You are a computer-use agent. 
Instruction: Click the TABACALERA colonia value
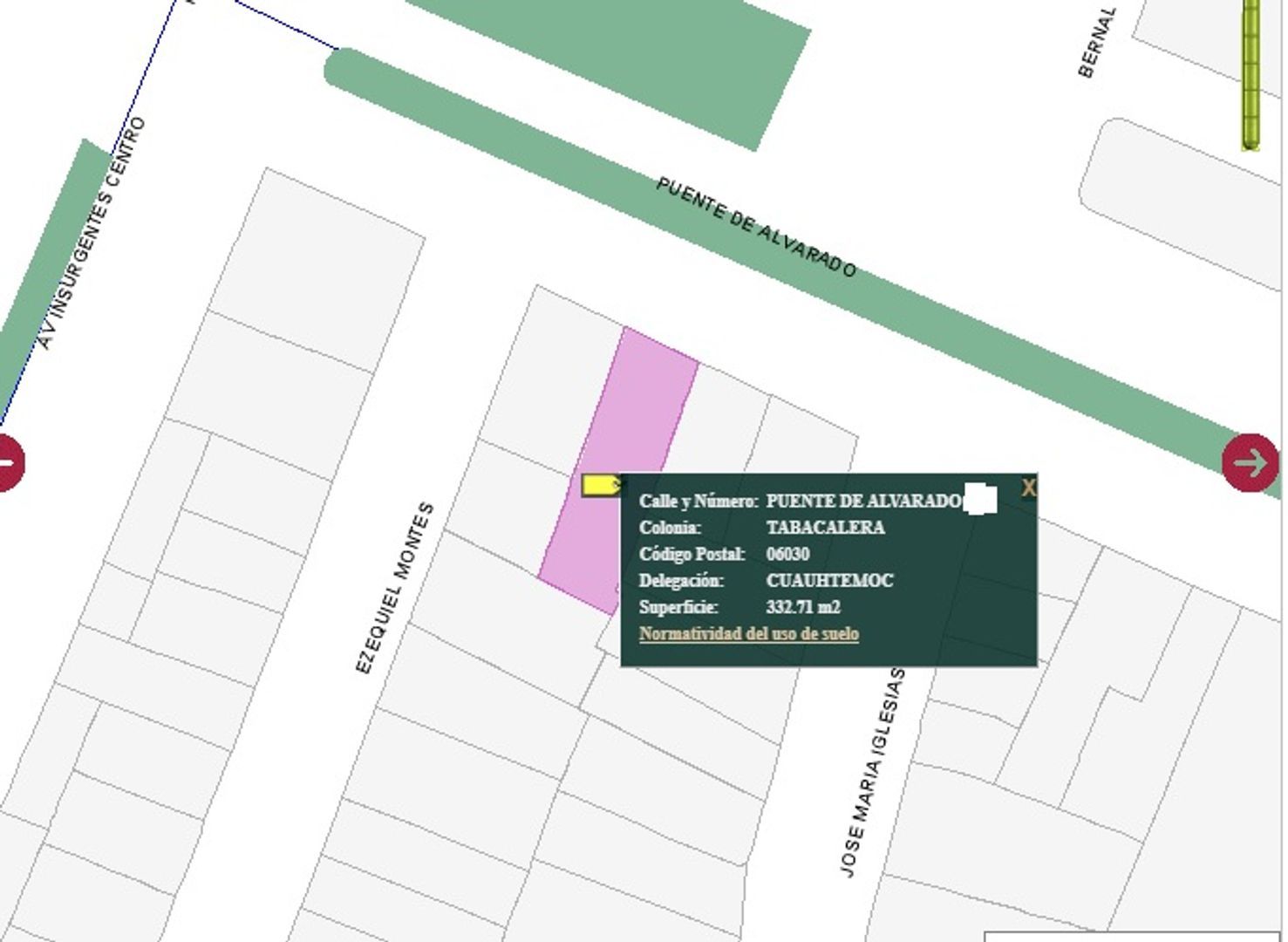click(825, 528)
